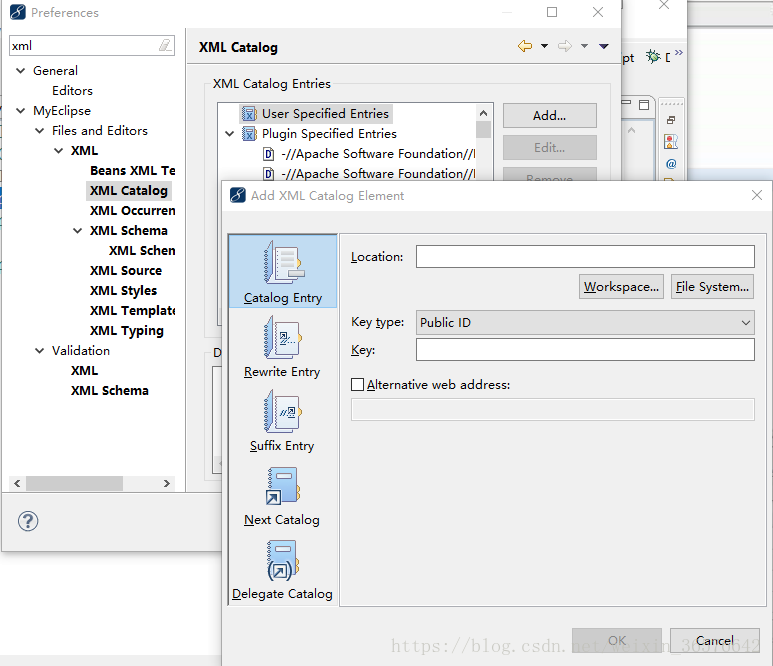Click the Location input field
The image size is (773, 666).
(x=585, y=256)
